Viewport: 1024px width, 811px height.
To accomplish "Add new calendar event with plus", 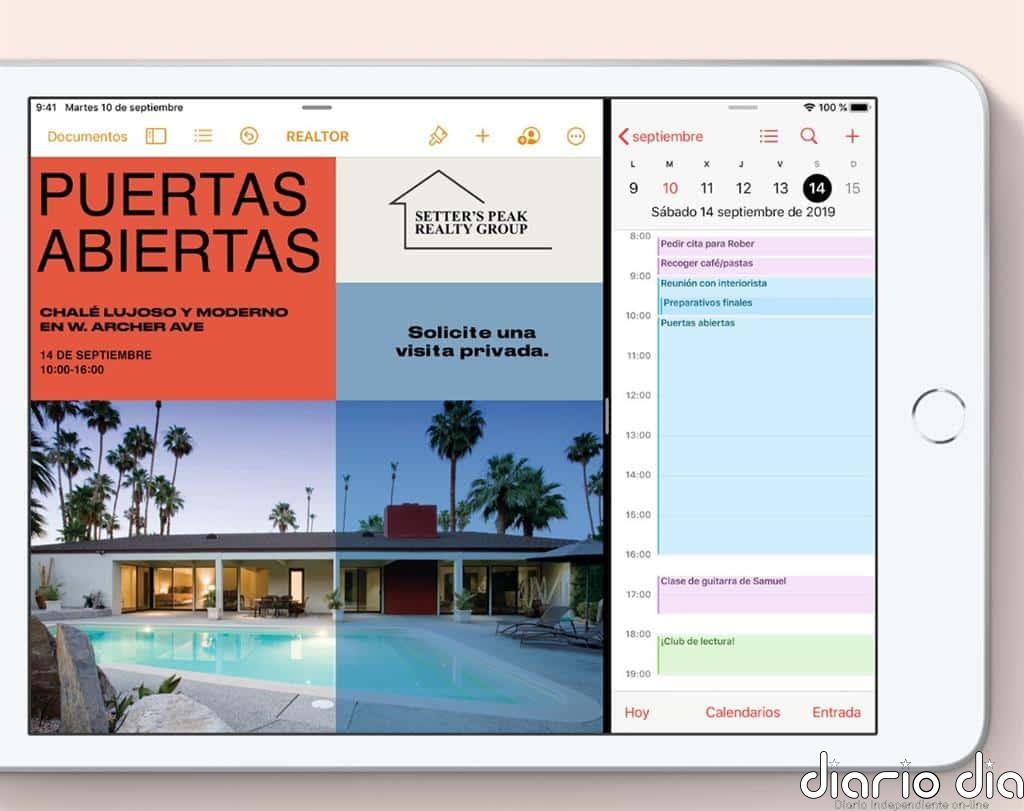I will click(x=852, y=136).
